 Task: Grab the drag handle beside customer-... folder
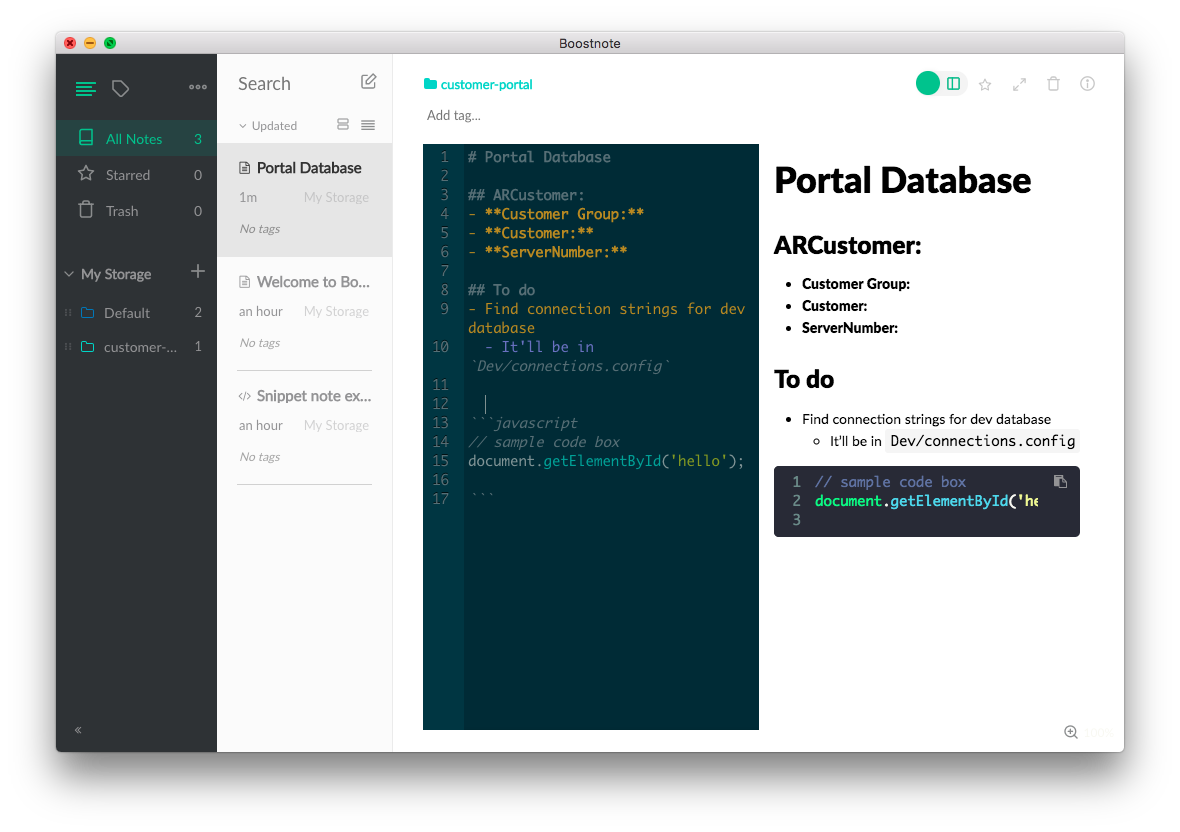pos(68,347)
